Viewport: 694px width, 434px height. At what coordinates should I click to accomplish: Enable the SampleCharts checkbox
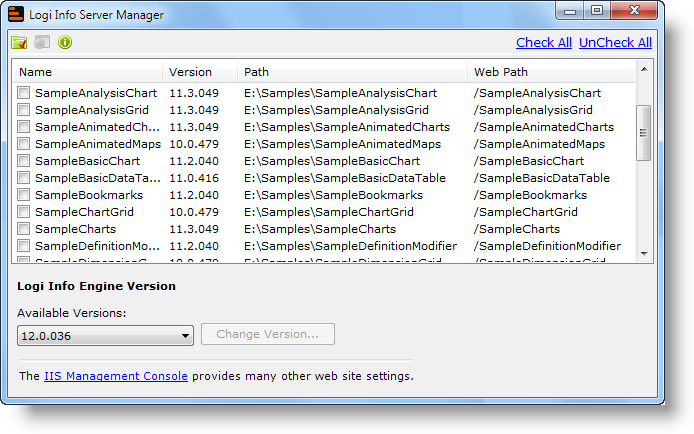point(23,229)
